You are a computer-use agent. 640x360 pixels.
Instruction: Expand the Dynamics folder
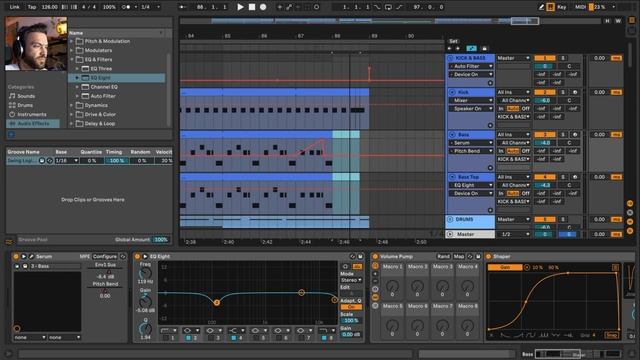(72, 105)
